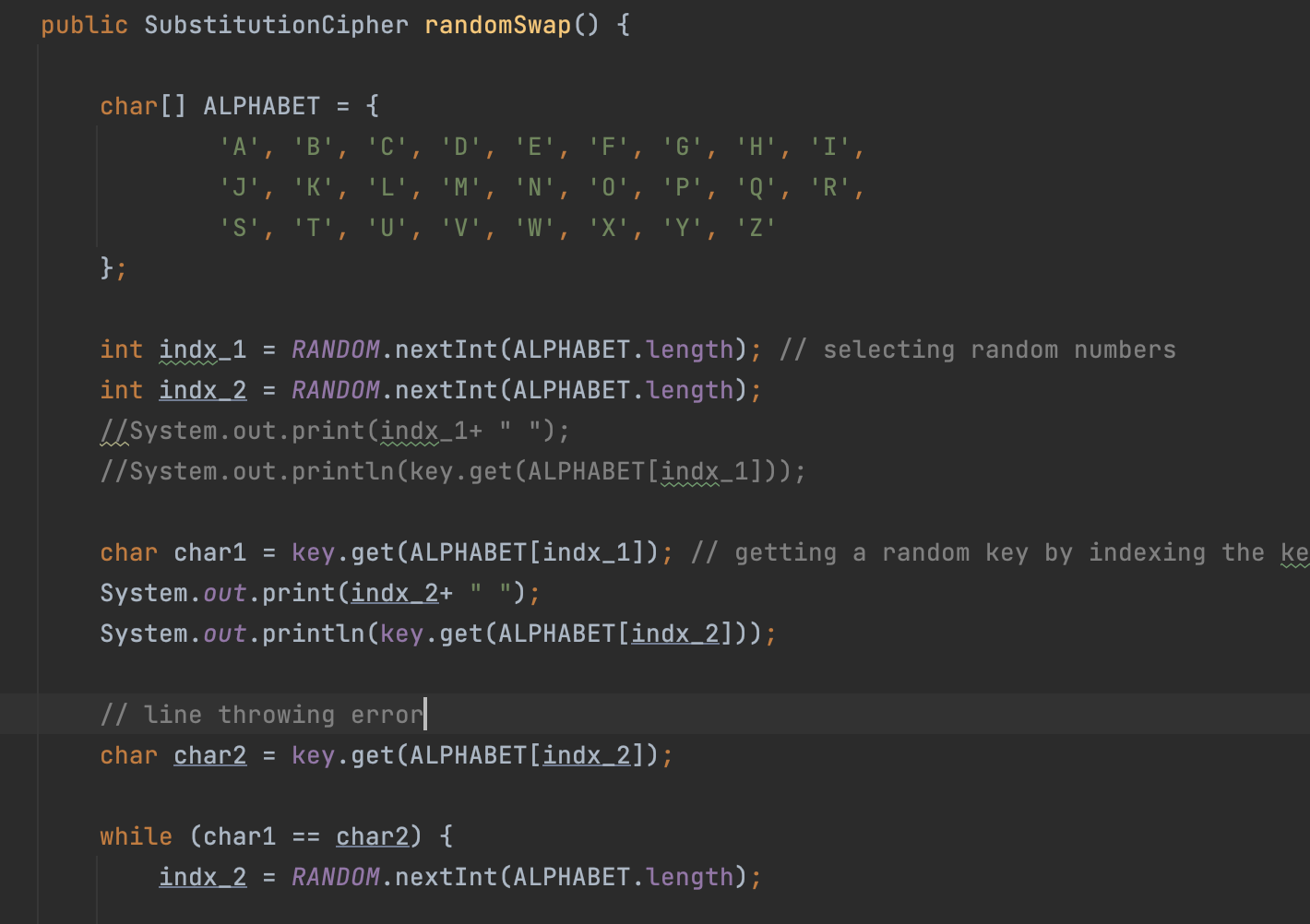The width and height of the screenshot is (1310, 924).
Task: Click indx_2 assignment inside the while loop
Action: [202, 877]
